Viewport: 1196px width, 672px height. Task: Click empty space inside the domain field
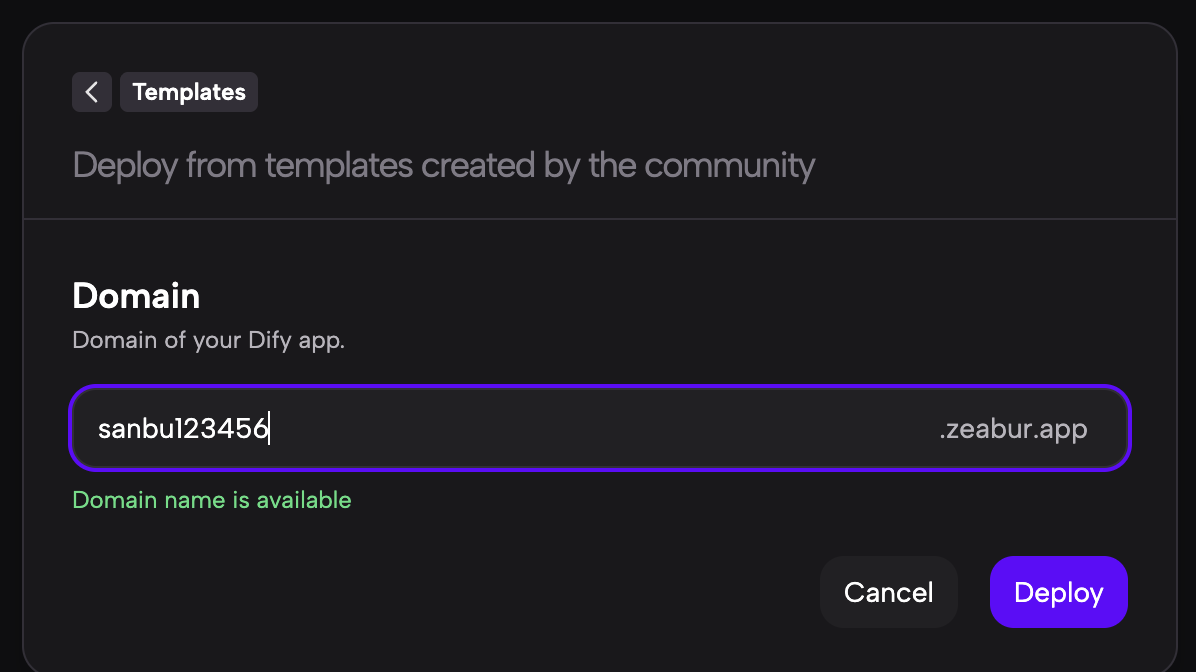600,429
